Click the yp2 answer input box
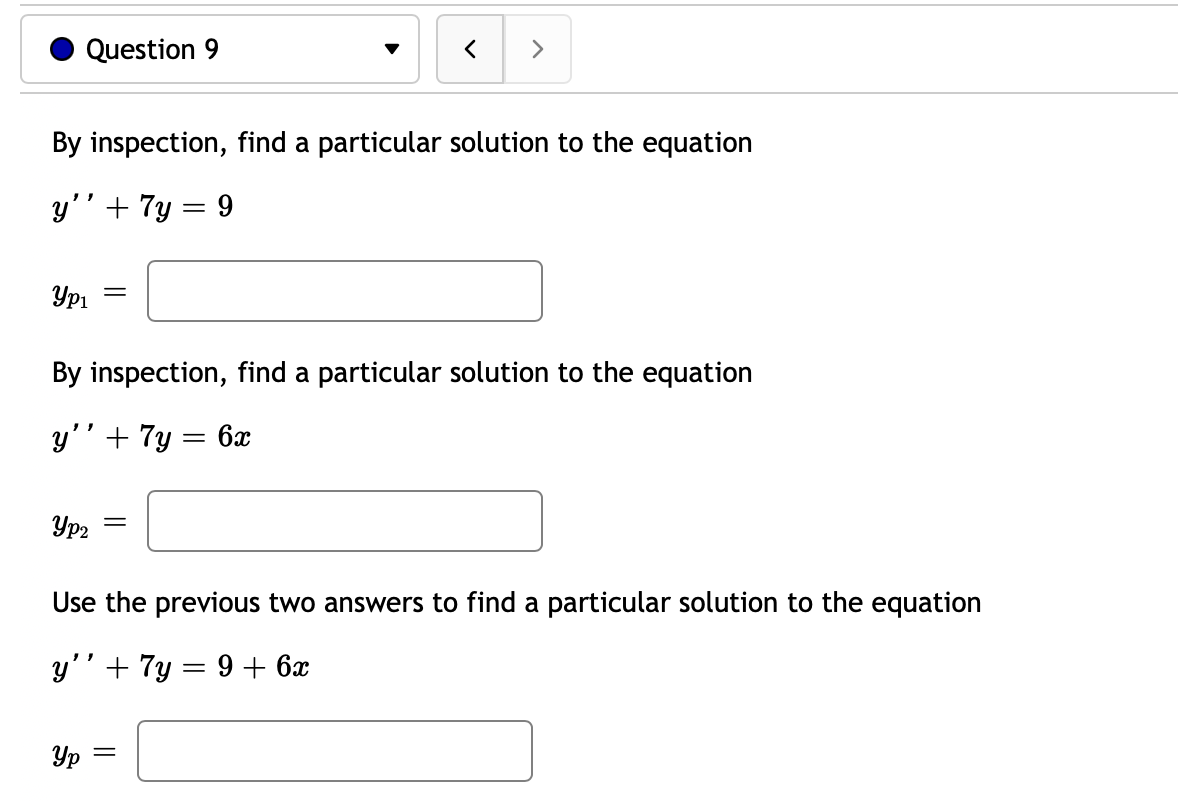 (344, 520)
